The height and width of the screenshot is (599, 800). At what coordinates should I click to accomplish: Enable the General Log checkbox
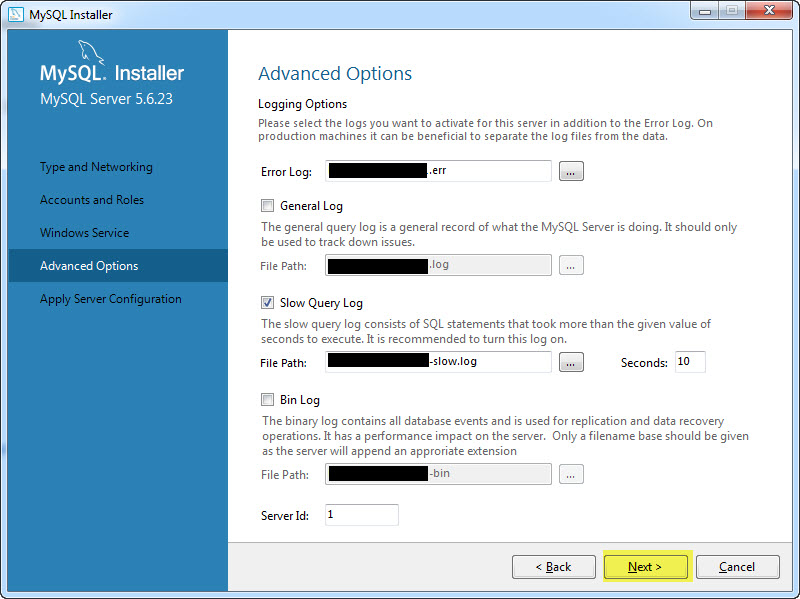coord(267,206)
